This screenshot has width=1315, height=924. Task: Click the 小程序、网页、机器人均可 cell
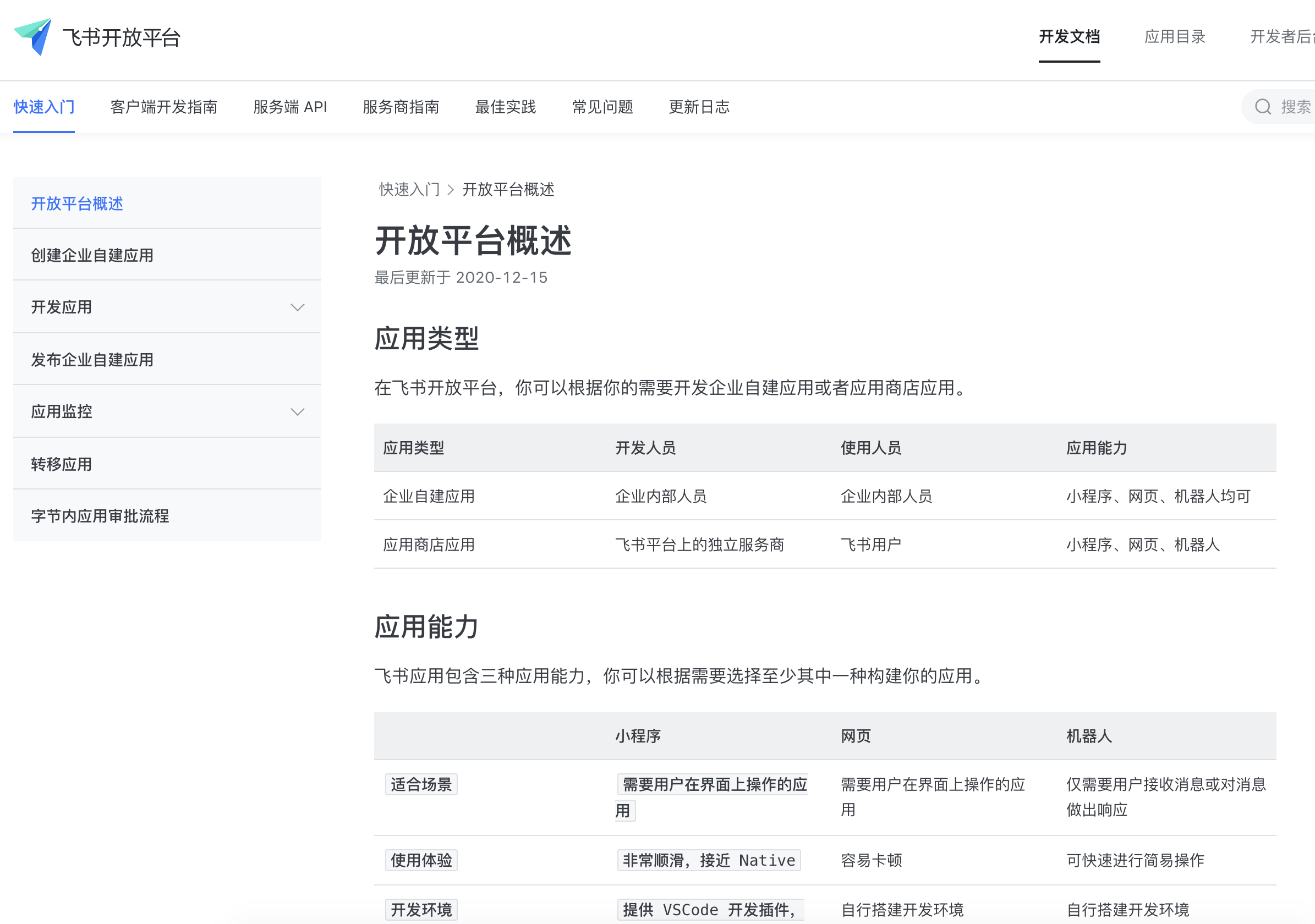coord(1158,496)
